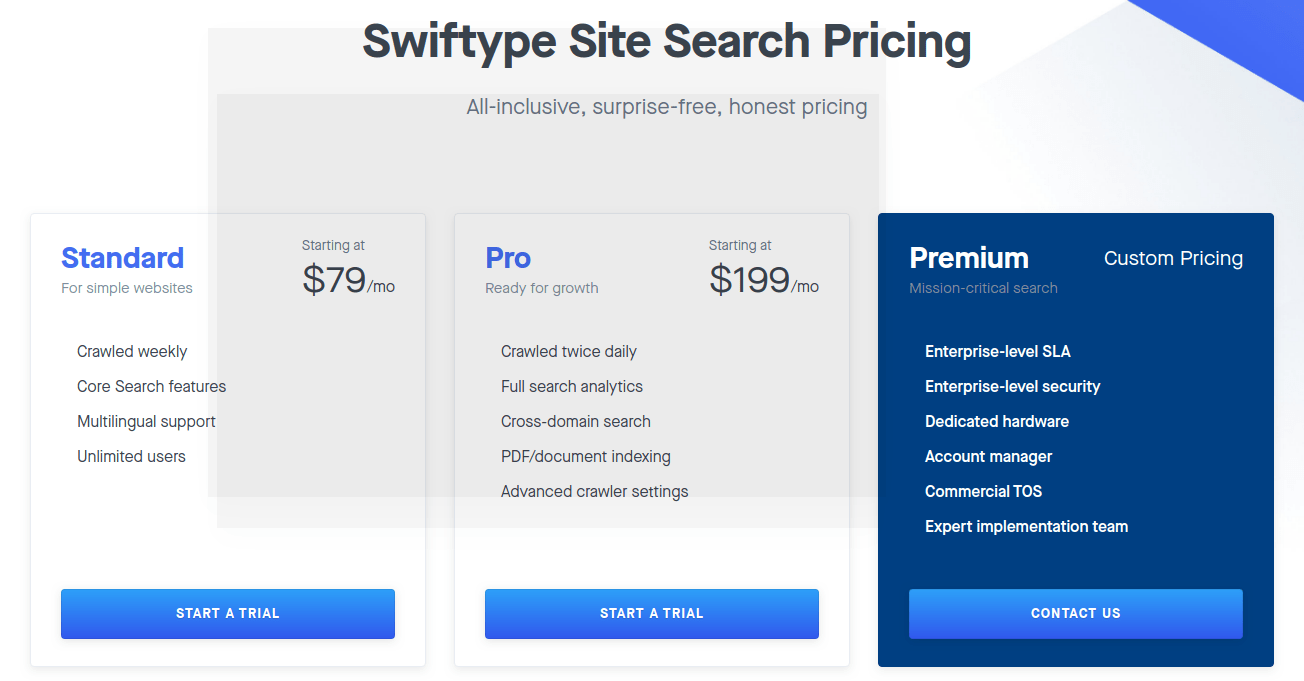Click the $199/mo price label

(x=763, y=280)
